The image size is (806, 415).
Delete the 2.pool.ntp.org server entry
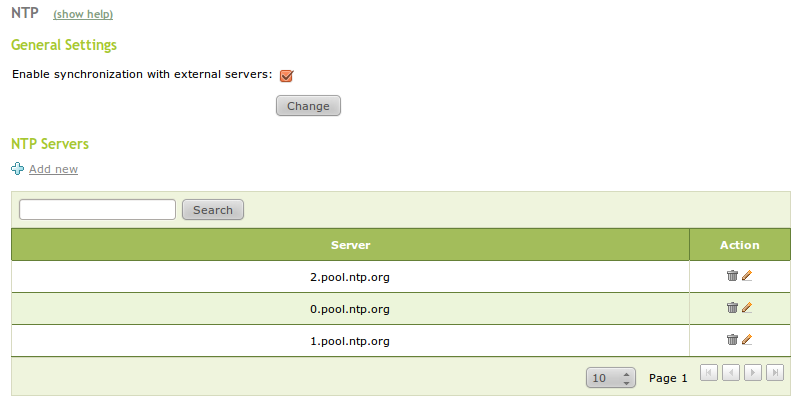point(732,276)
